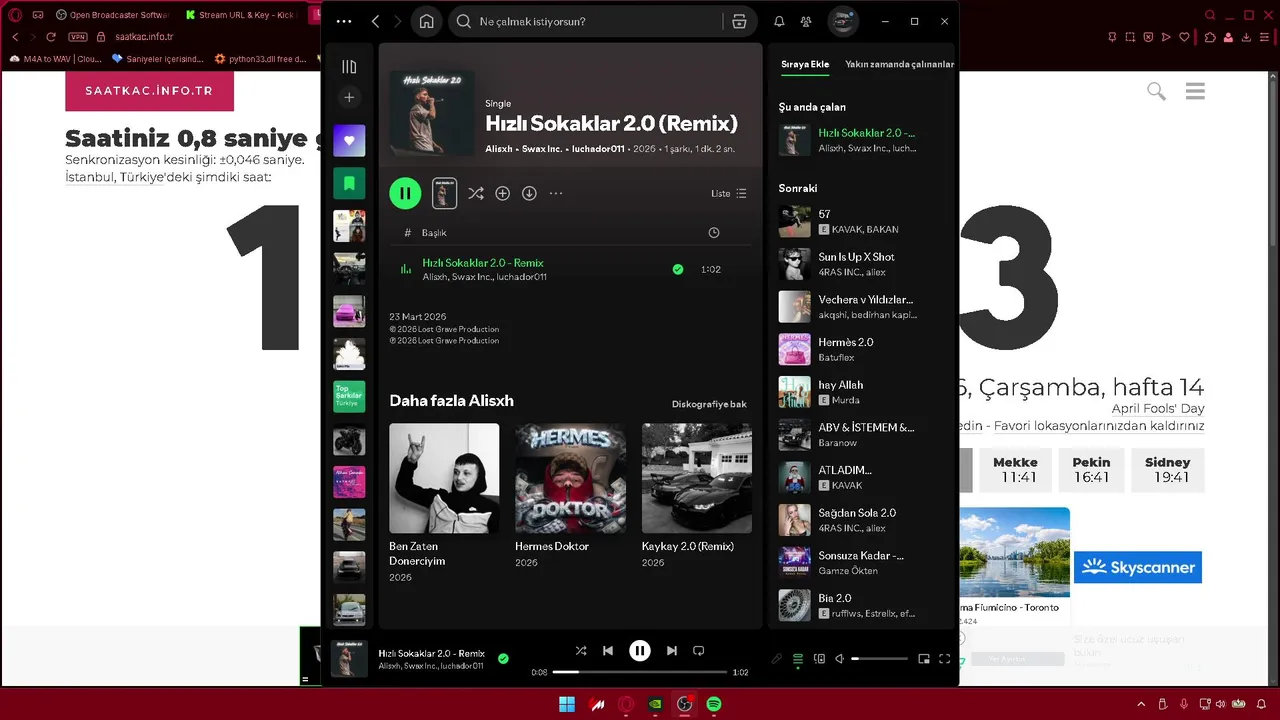
Task: Toggle repeat in player bar
Action: pyautogui.click(x=699, y=651)
